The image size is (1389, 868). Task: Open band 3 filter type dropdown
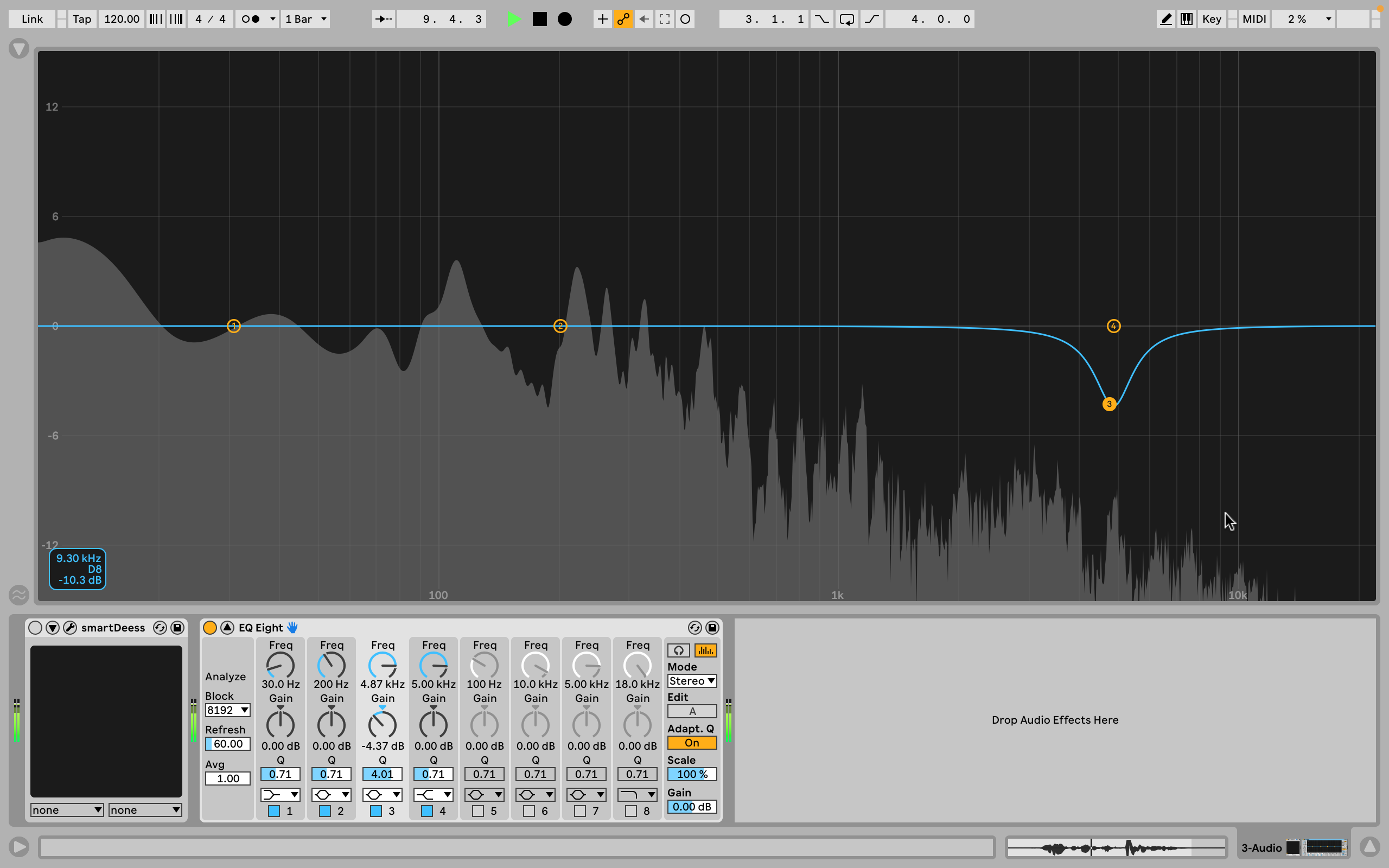pos(383,795)
